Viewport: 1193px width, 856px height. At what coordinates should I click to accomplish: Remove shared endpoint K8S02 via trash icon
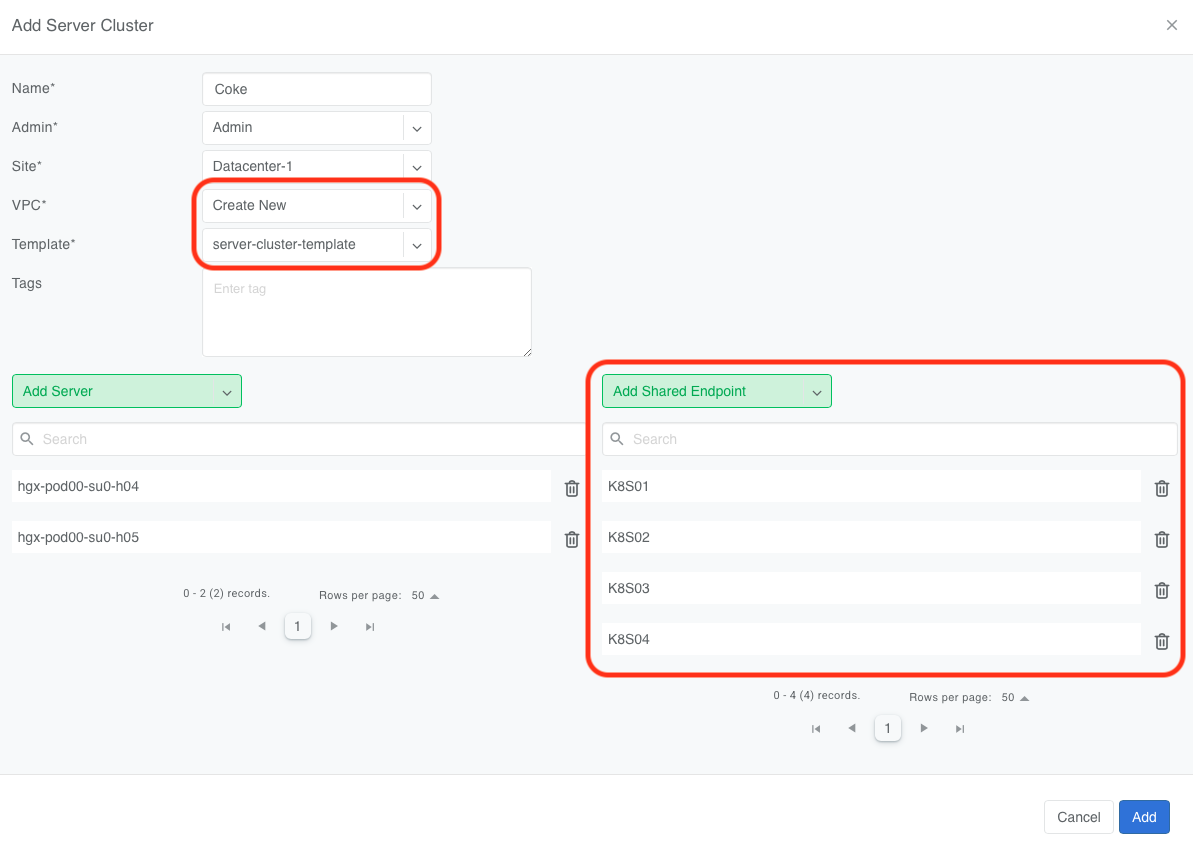pyautogui.click(x=1162, y=539)
